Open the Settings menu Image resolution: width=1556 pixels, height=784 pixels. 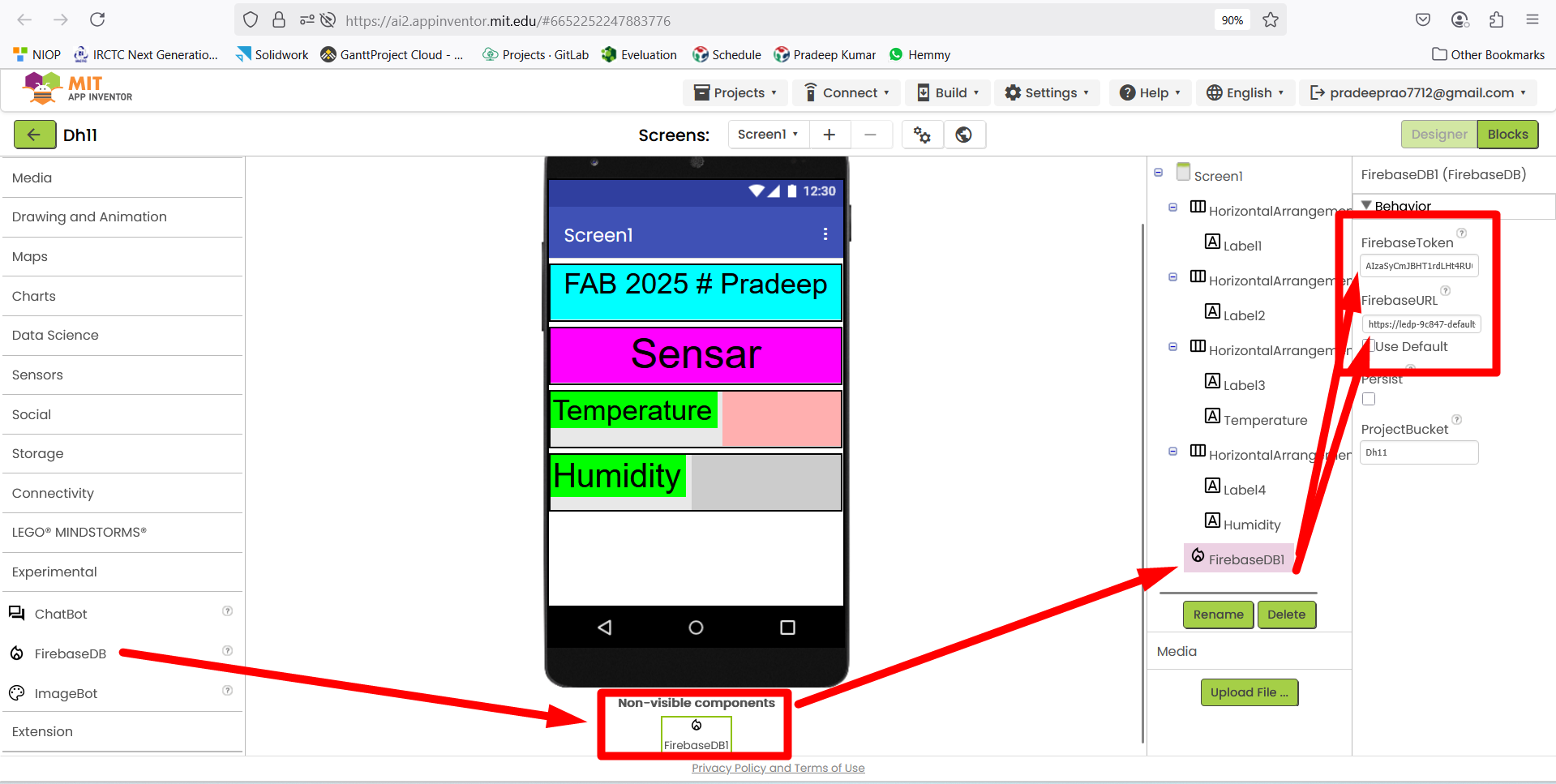coord(1047,92)
